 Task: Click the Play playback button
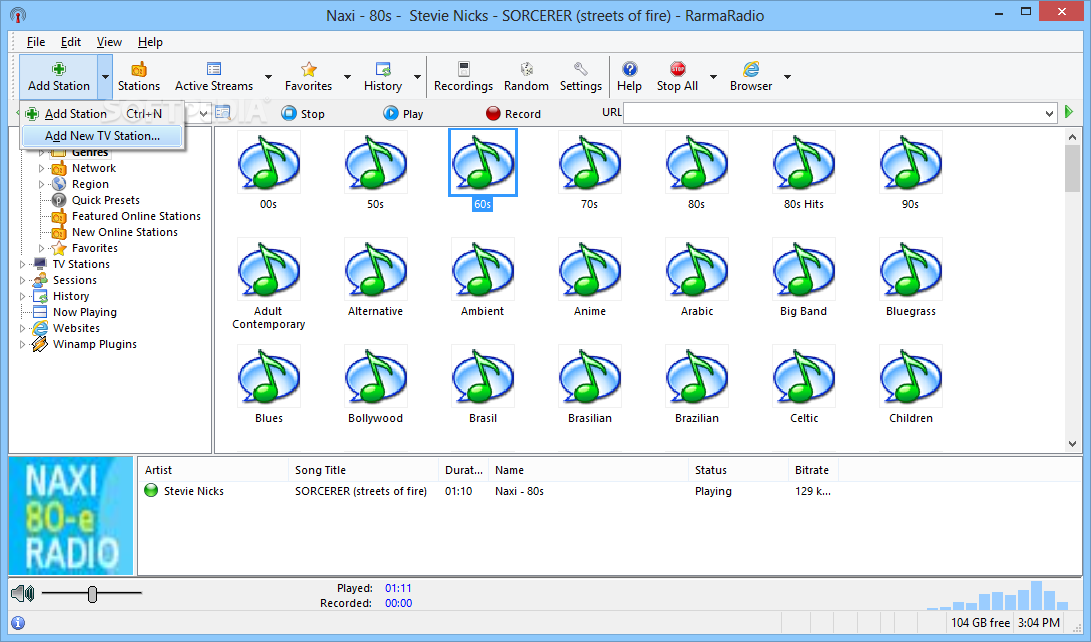pyautogui.click(x=403, y=113)
